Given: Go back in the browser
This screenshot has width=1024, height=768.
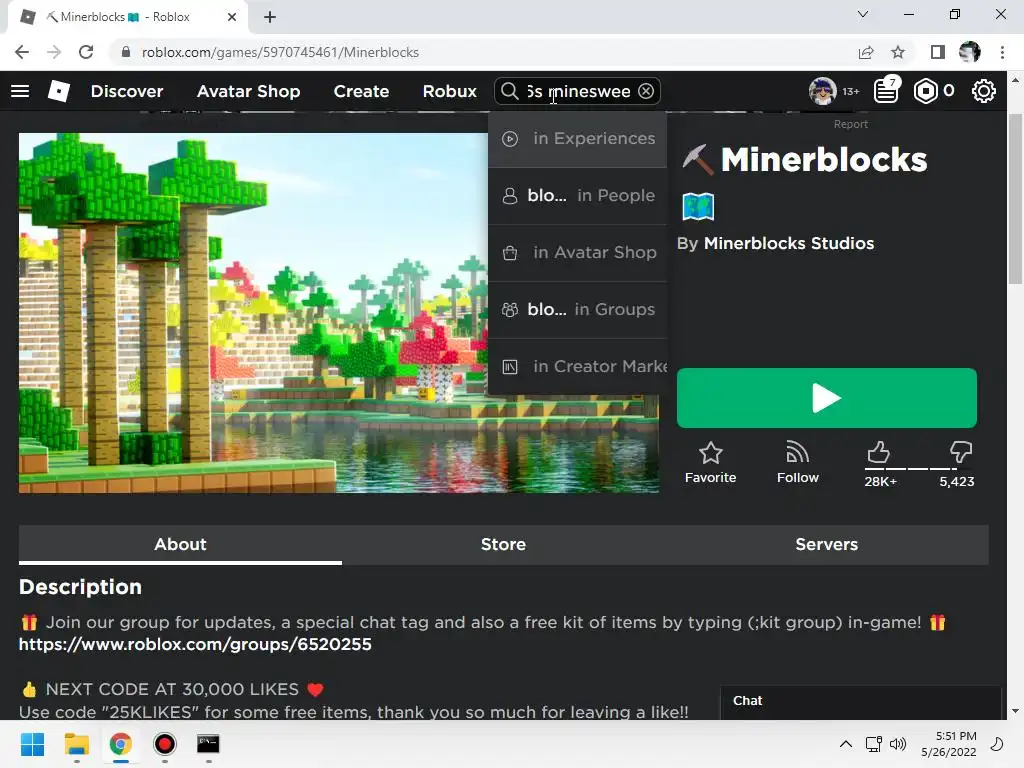Looking at the screenshot, I should tap(22, 52).
